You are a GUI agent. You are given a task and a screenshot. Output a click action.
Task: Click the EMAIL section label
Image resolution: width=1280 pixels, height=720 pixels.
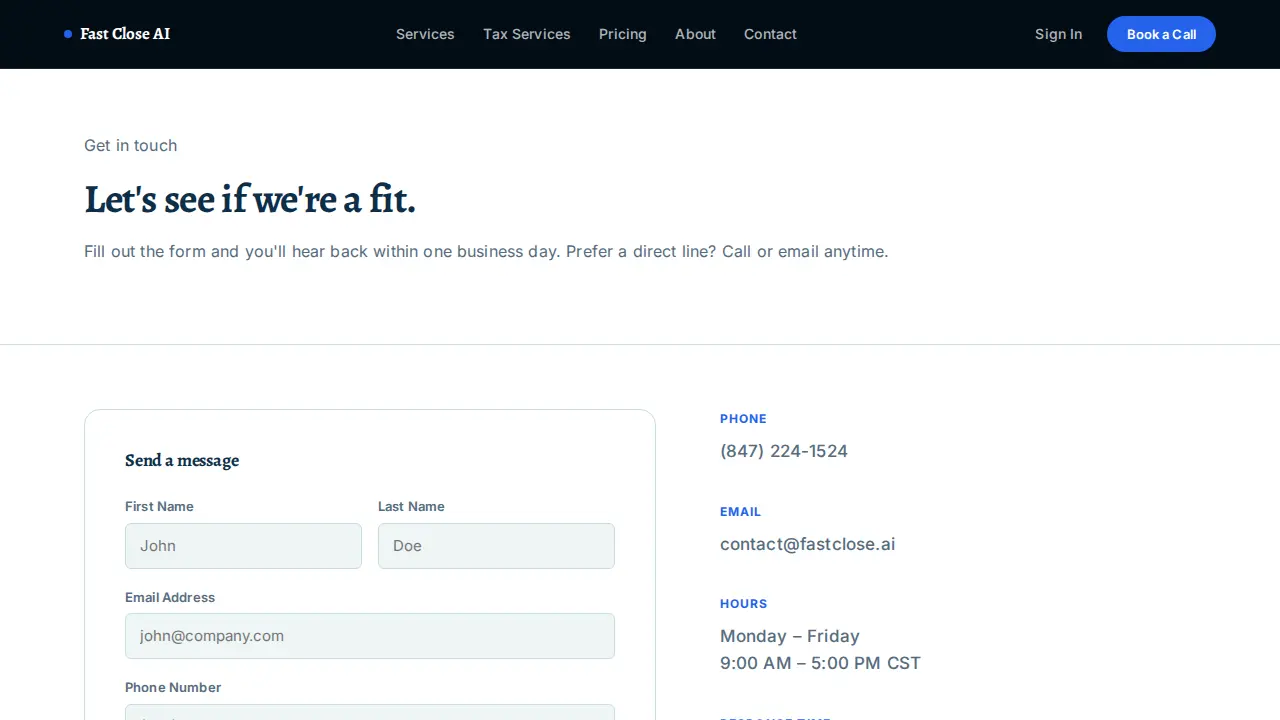tap(740, 512)
